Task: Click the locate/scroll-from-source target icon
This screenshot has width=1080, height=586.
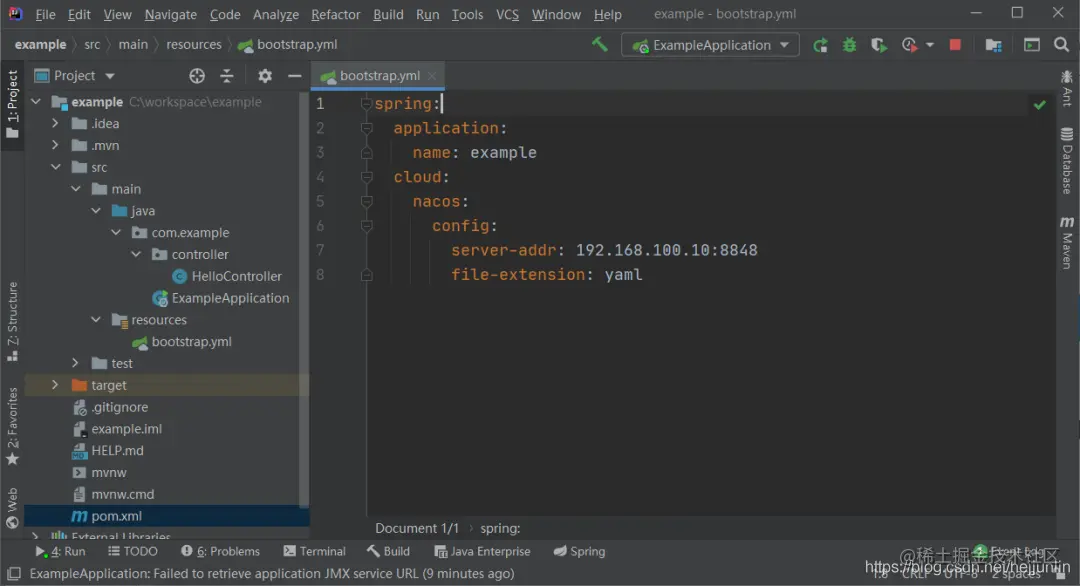Action: click(197, 76)
